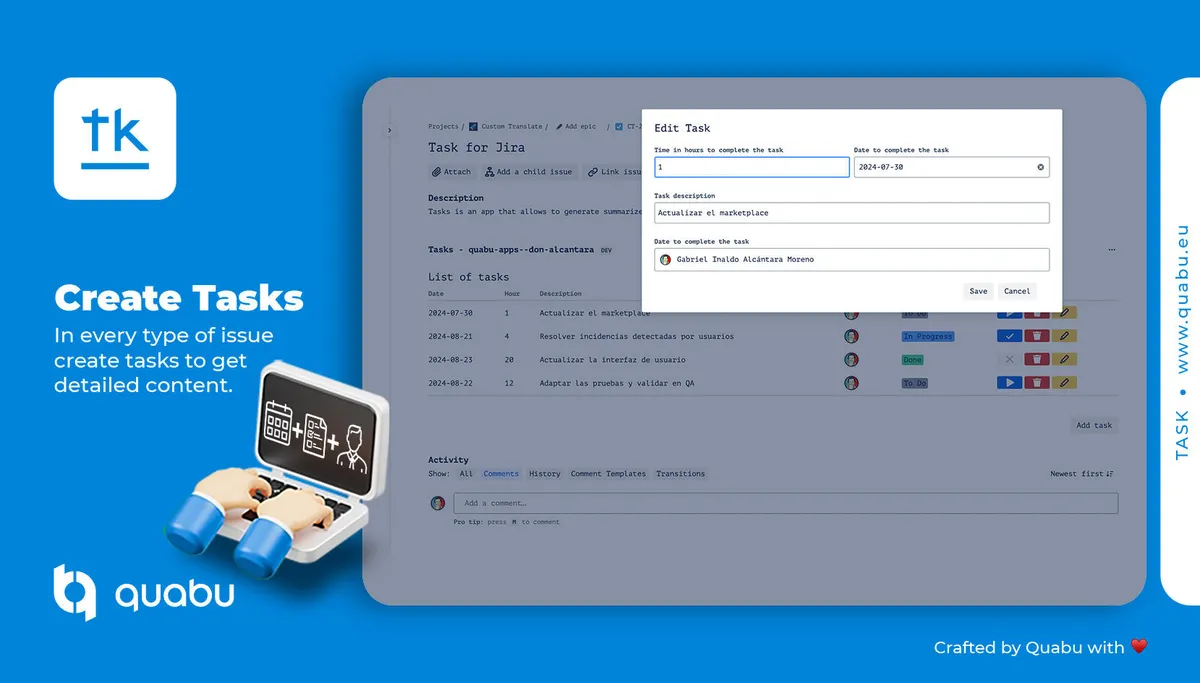Click the assignee avatar on the 2024-08-21 row
The height and width of the screenshot is (683, 1200).
851,336
